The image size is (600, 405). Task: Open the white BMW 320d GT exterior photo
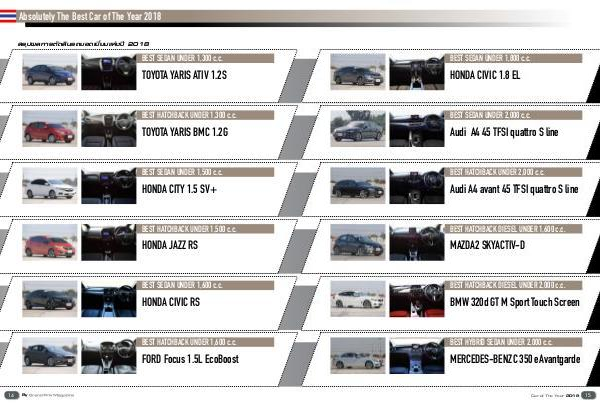click(358, 301)
